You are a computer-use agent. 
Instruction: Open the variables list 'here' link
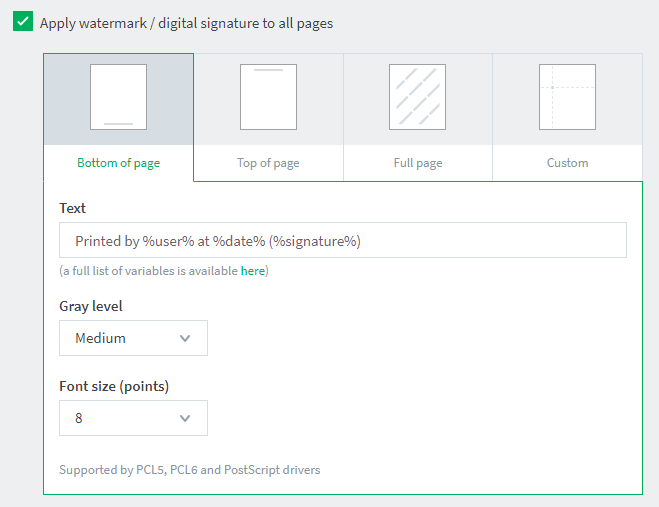click(x=253, y=271)
